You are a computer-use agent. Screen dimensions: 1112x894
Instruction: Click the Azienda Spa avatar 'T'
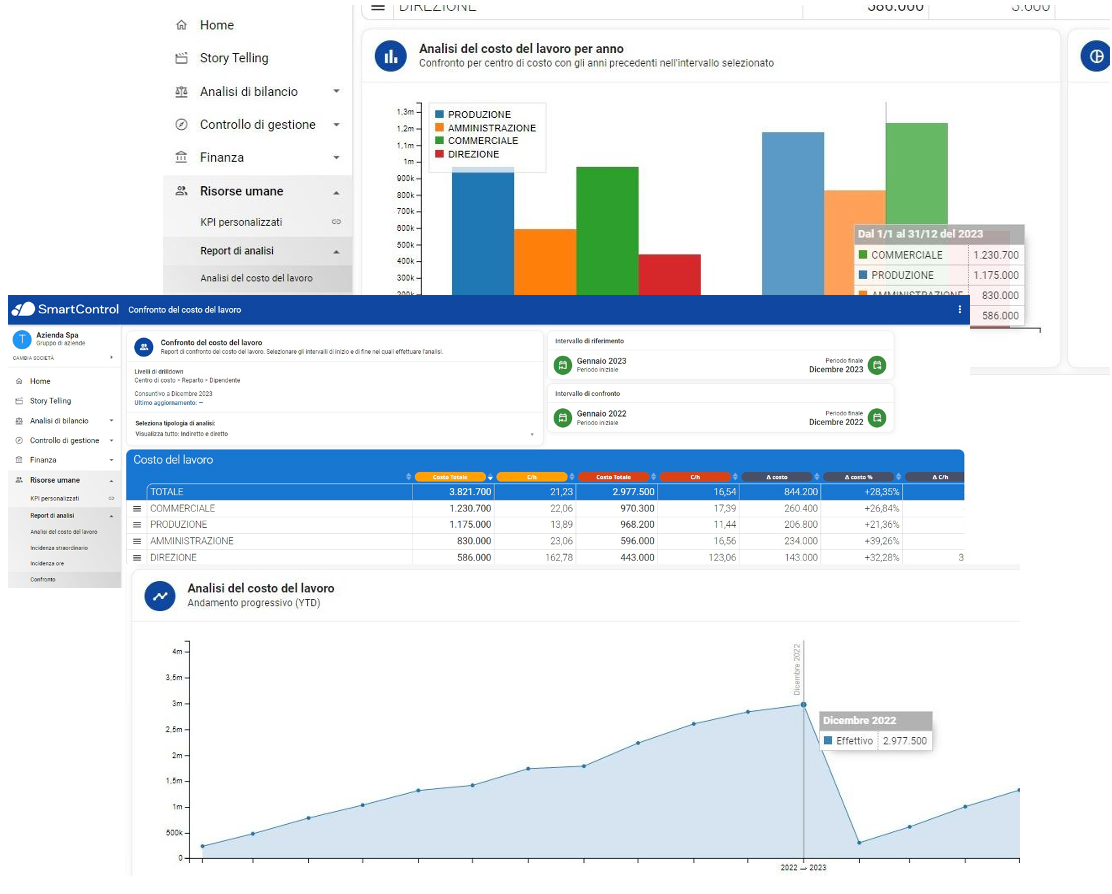pos(22,340)
